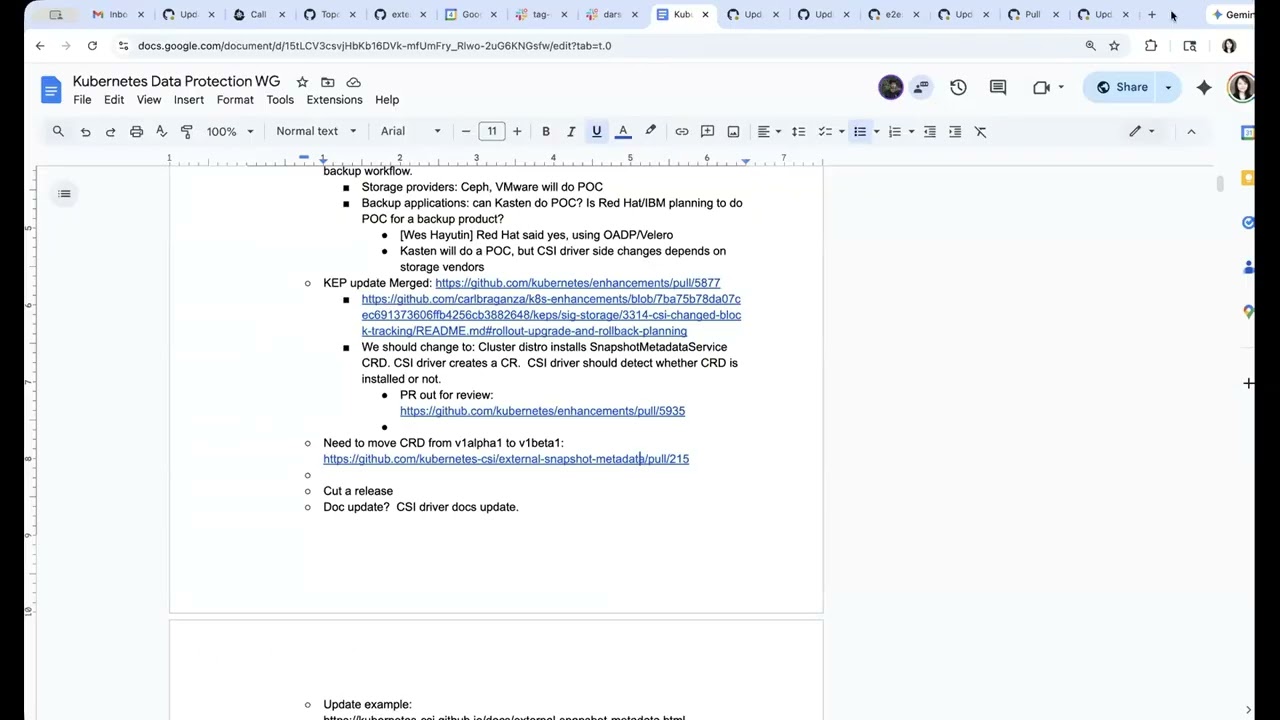Open the editing mode pencil dropdown
The image size is (1280, 720).
(1140, 131)
